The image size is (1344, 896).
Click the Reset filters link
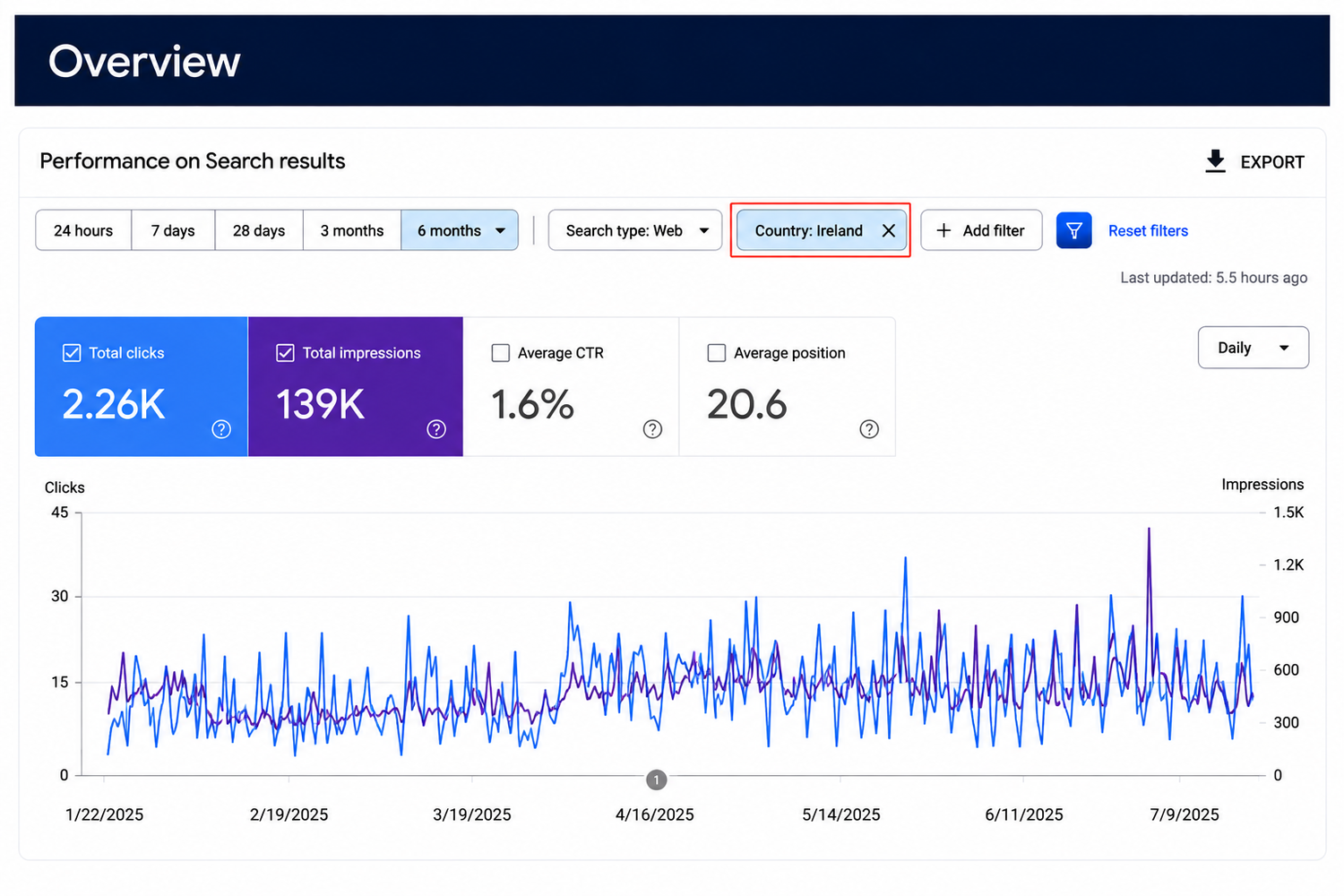pos(1148,230)
